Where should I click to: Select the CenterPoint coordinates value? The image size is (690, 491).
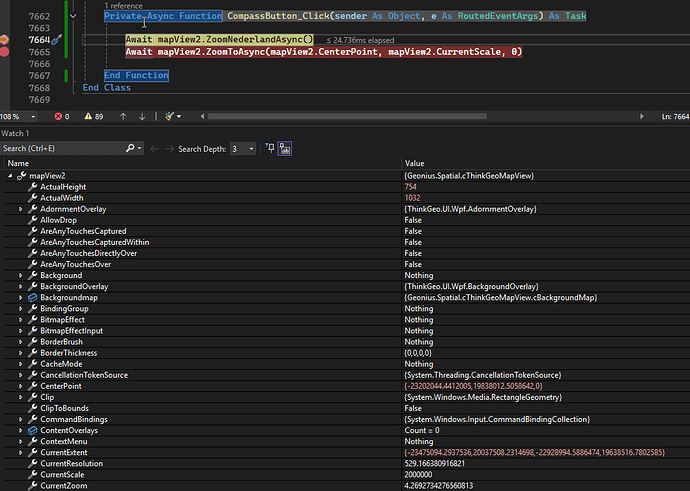[473, 386]
